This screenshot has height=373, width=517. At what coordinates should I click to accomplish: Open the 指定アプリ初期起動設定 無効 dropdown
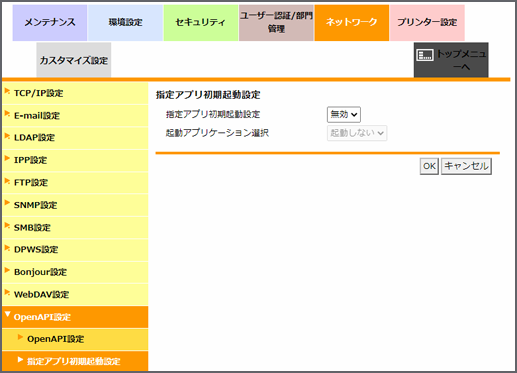pyautogui.click(x=344, y=115)
